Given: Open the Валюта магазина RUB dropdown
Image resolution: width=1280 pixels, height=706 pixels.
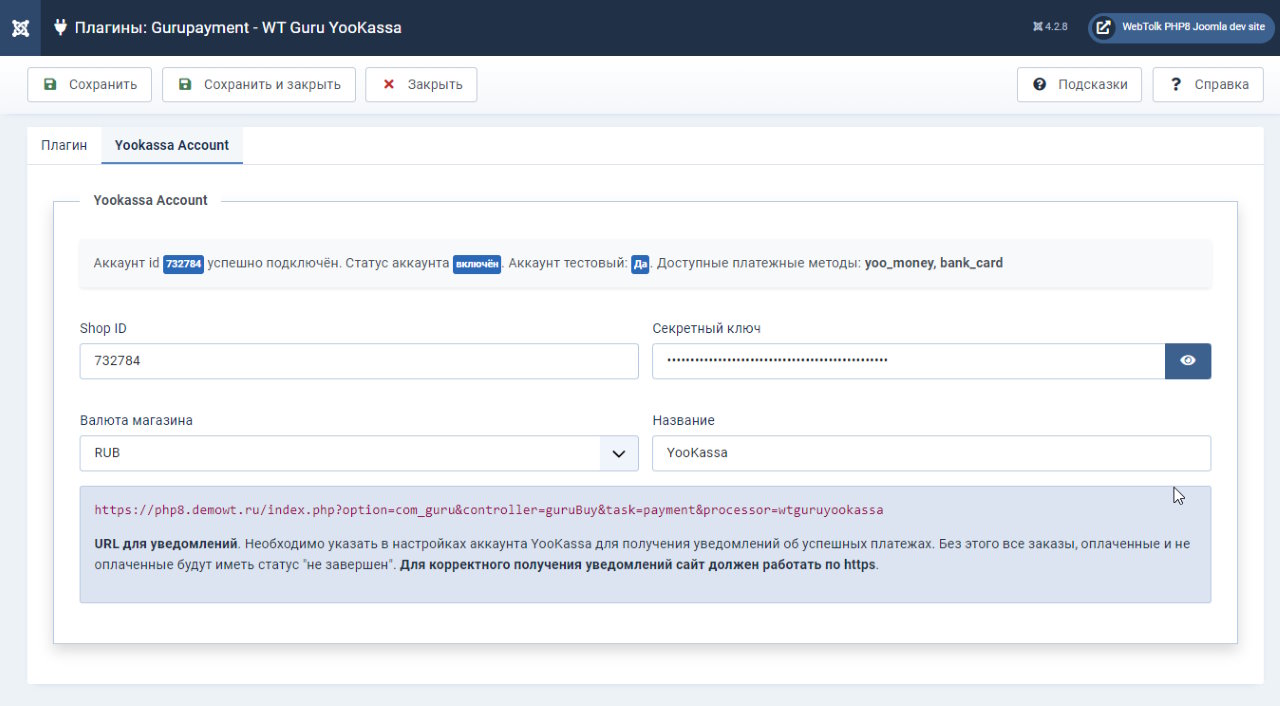Looking at the screenshot, I should pyautogui.click(x=359, y=453).
